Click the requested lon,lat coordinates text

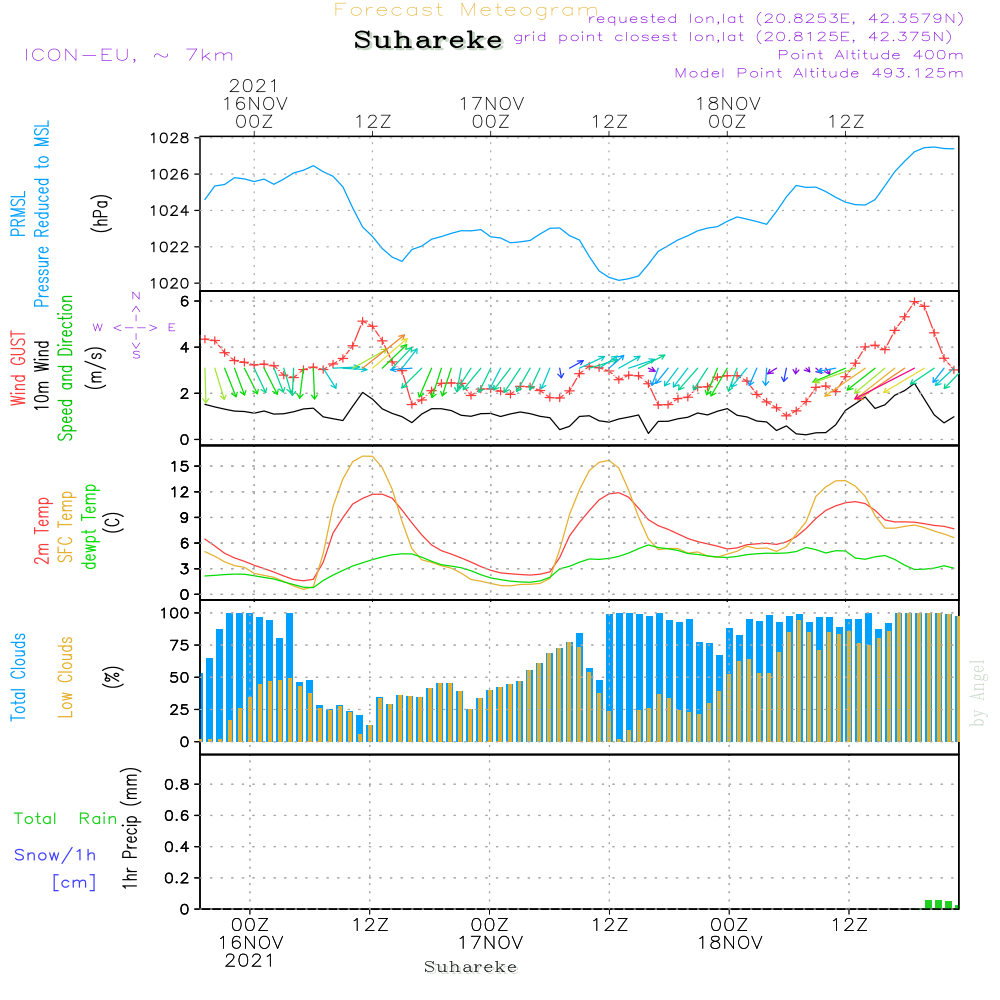[x=776, y=18]
